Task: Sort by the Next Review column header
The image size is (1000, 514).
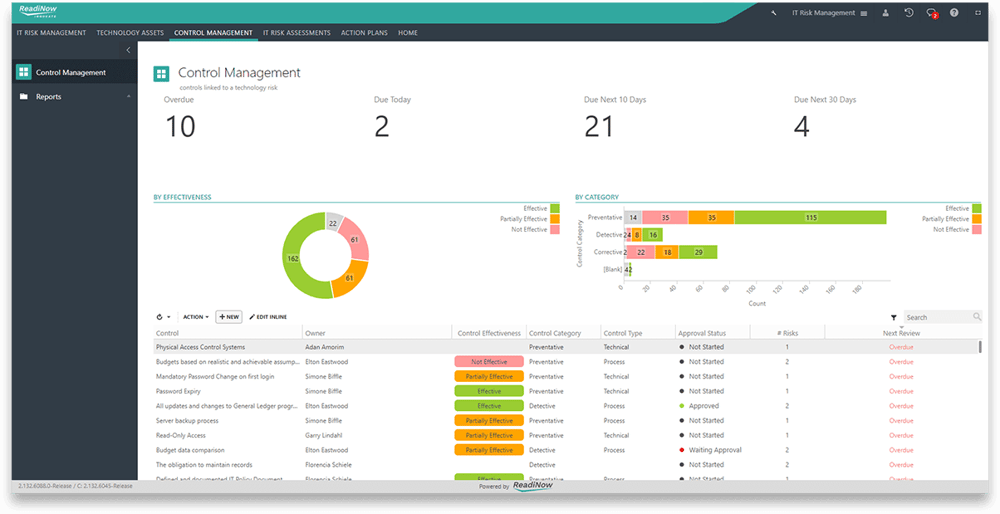Action: coord(901,333)
